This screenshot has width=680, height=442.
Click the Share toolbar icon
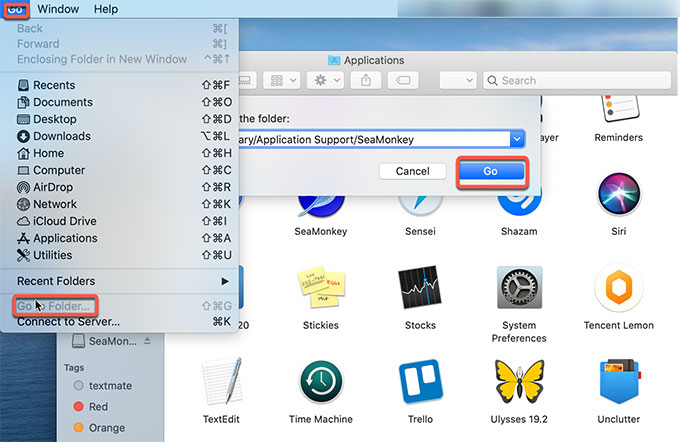(x=366, y=80)
